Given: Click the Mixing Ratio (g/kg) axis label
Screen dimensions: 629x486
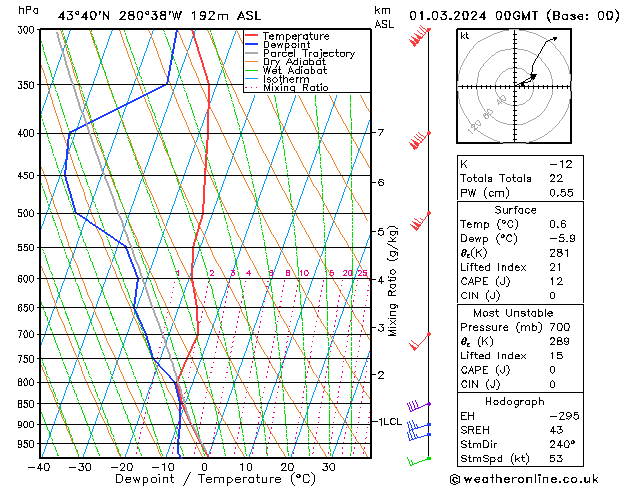Looking at the screenshot, I should (392, 281).
